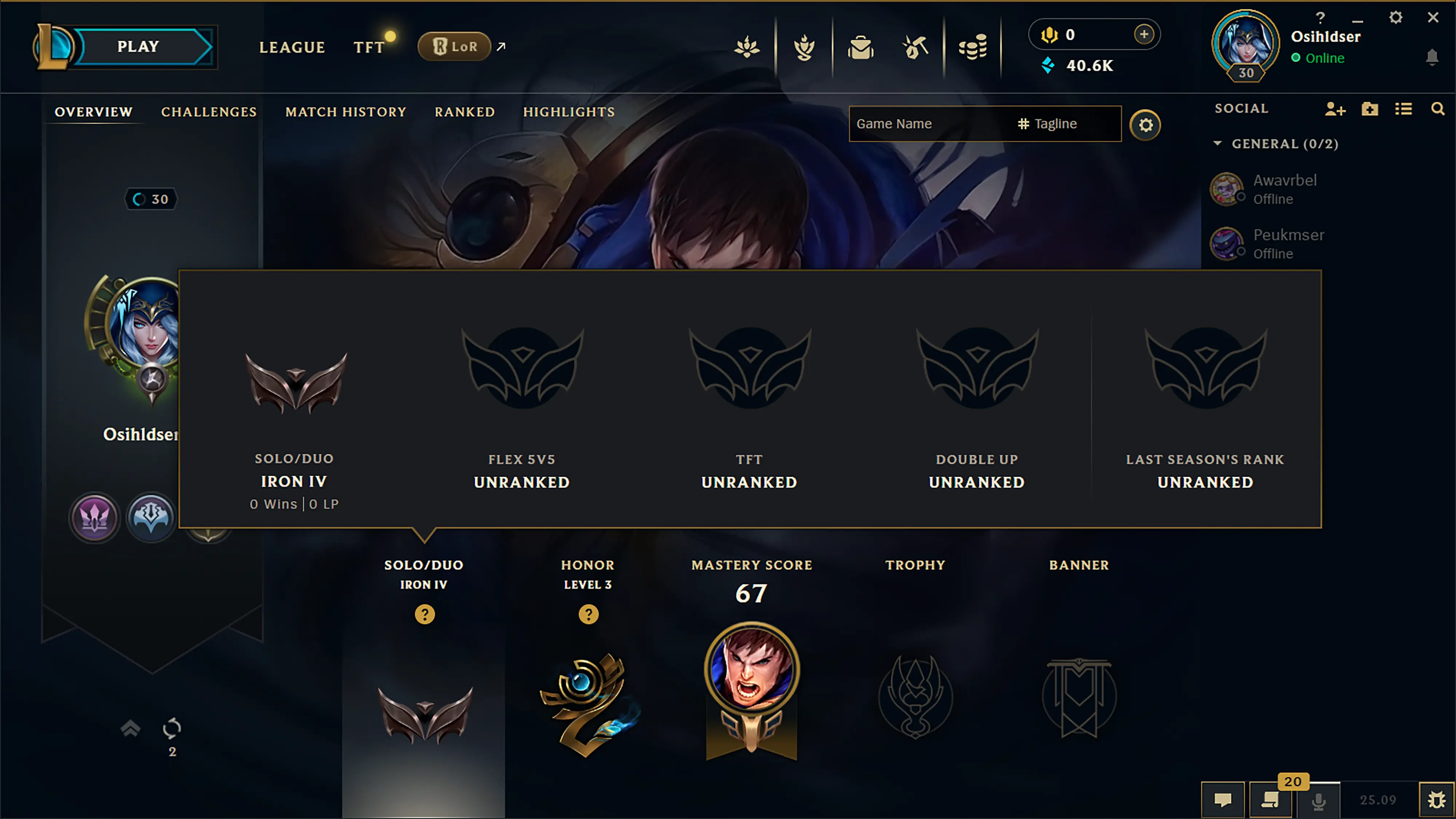
Task: Open profile settings gear beside Tagline
Action: pos(1145,124)
